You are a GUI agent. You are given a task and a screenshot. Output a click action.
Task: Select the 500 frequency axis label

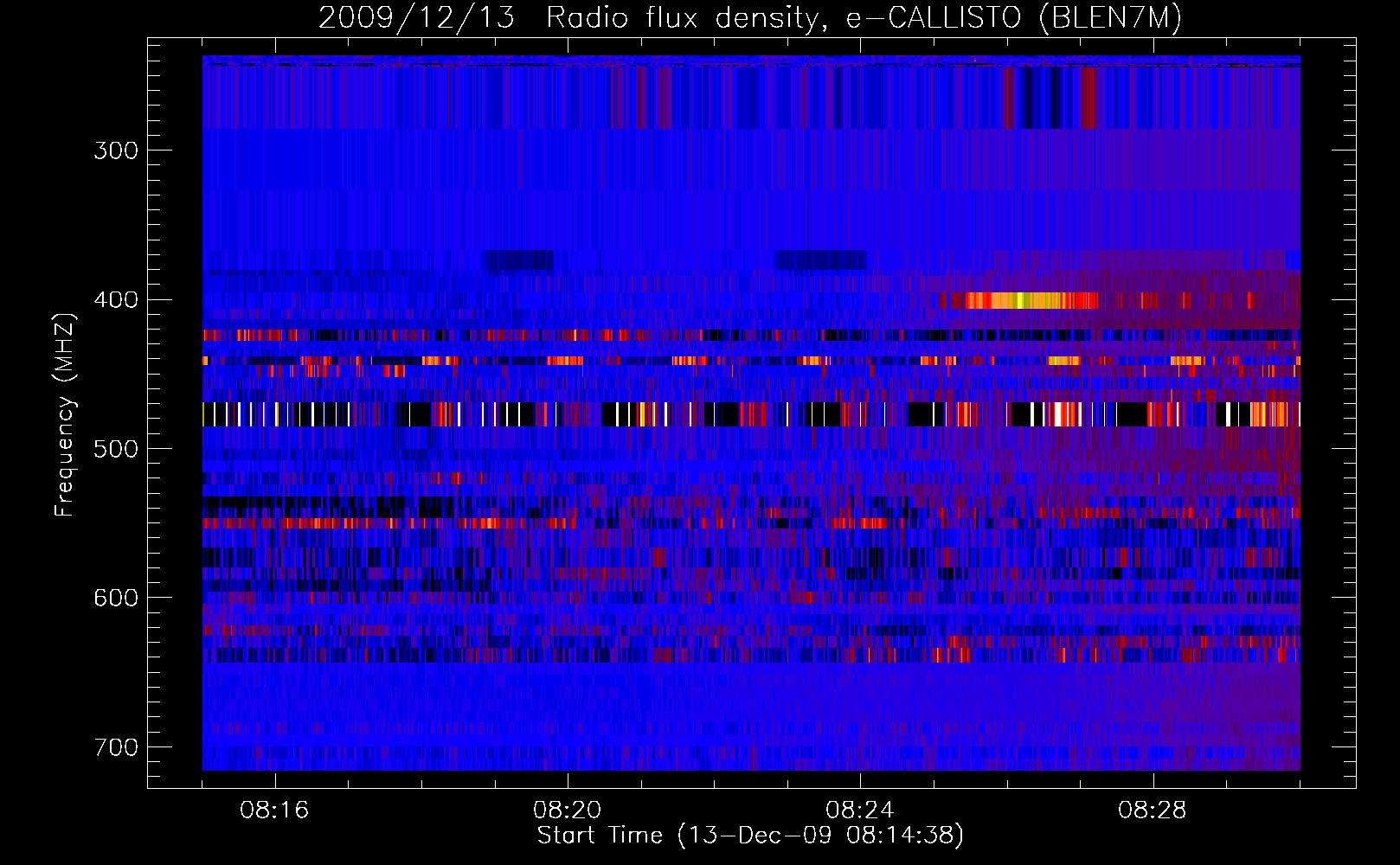point(115,449)
